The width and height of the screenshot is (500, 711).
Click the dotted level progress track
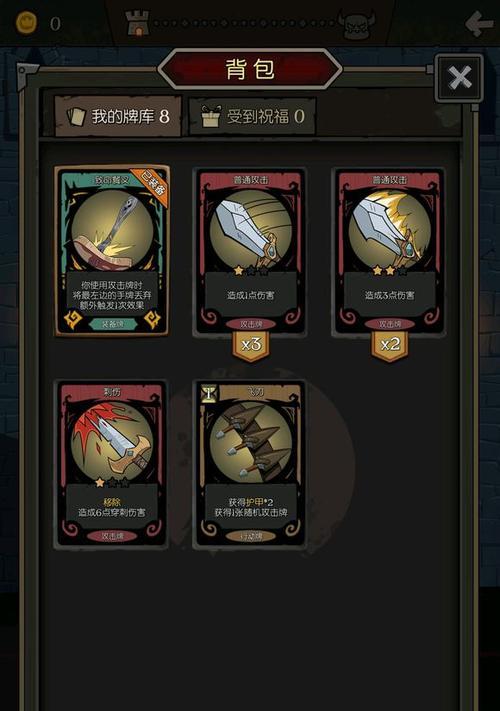click(245, 23)
